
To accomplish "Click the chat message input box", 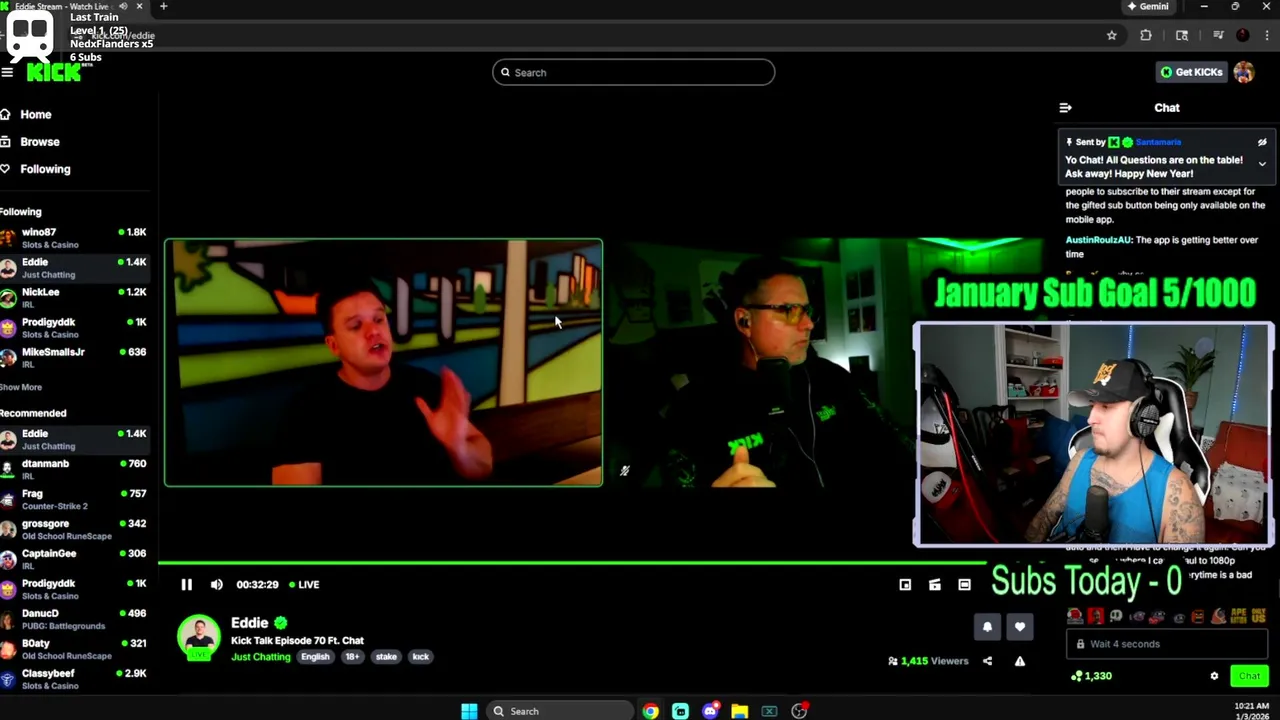I will (x=1168, y=644).
